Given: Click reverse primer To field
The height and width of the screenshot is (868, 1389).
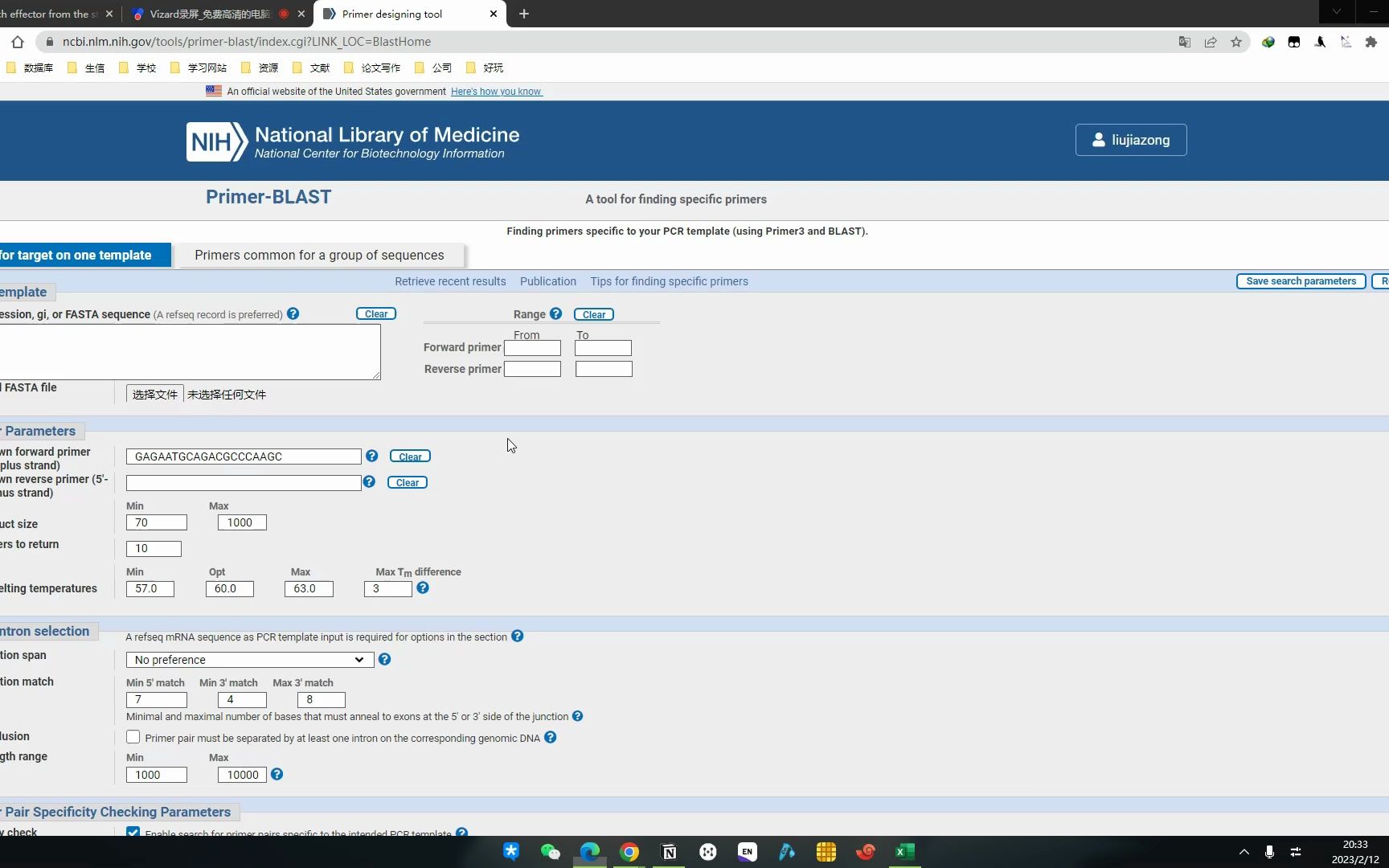Looking at the screenshot, I should pos(604,369).
